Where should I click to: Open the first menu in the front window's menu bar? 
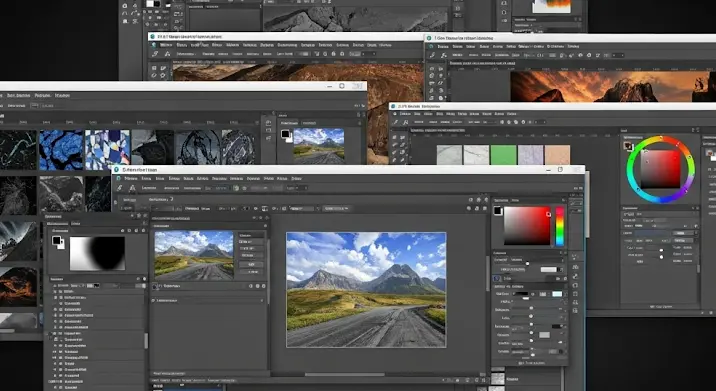point(131,178)
